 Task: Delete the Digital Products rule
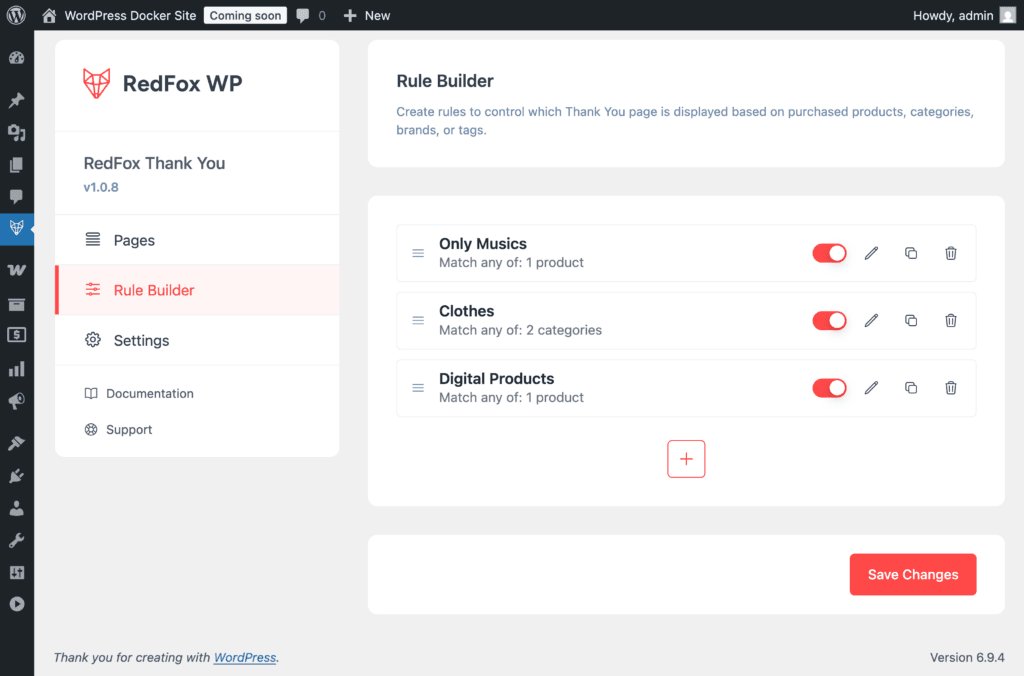point(951,388)
